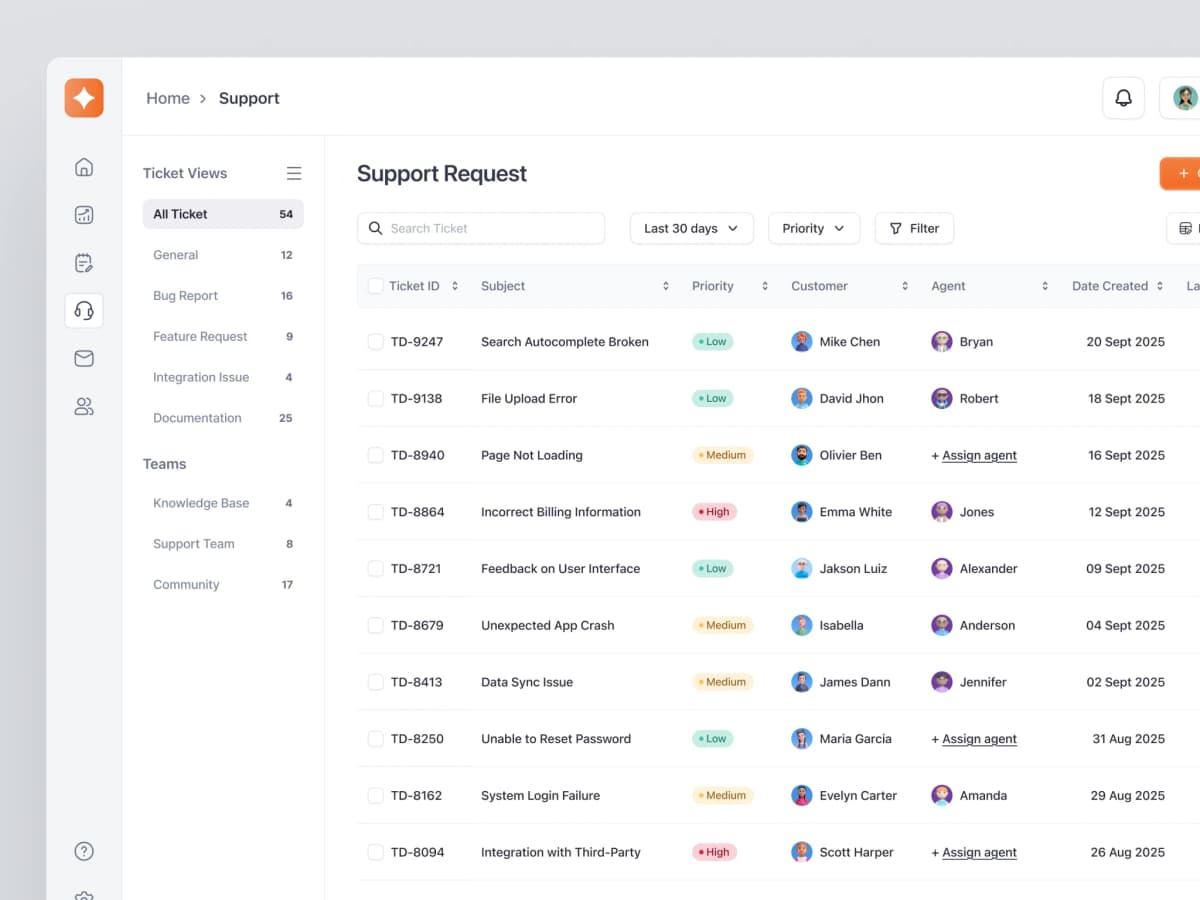
Task: Toggle the Ticket Views hamburger menu
Action: 294,173
